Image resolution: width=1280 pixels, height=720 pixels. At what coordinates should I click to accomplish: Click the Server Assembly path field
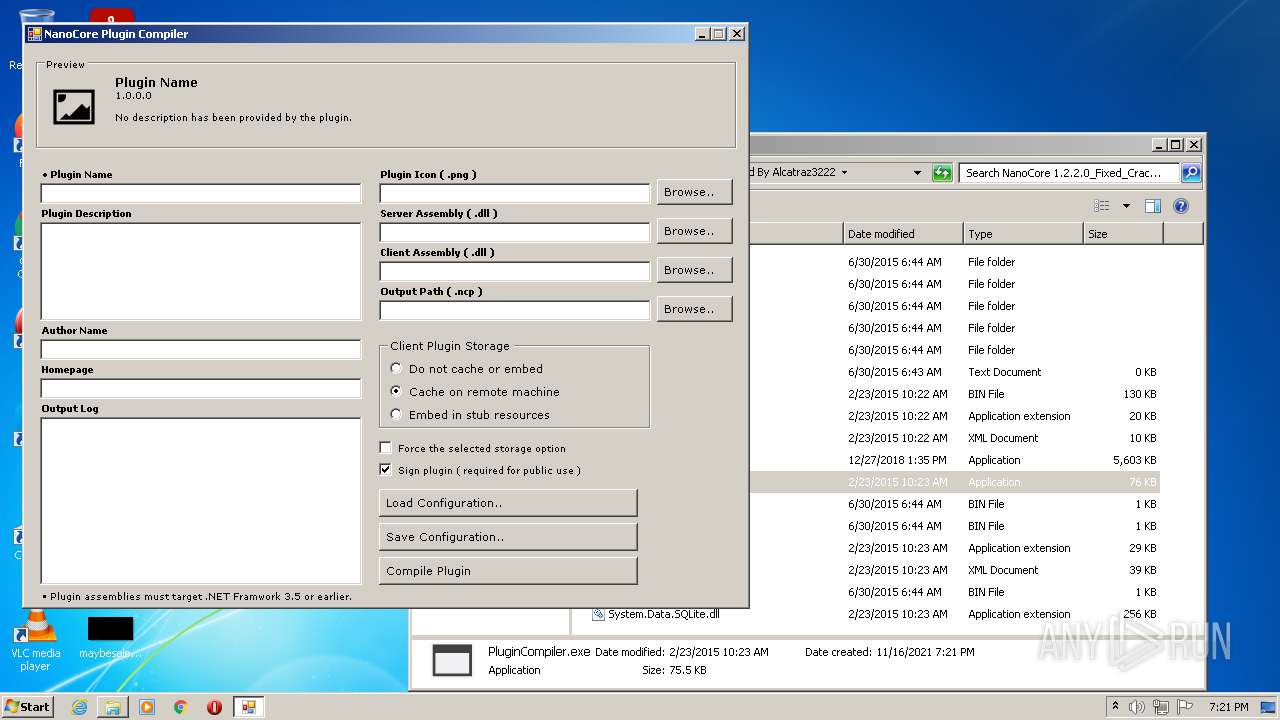pyautogui.click(x=515, y=232)
